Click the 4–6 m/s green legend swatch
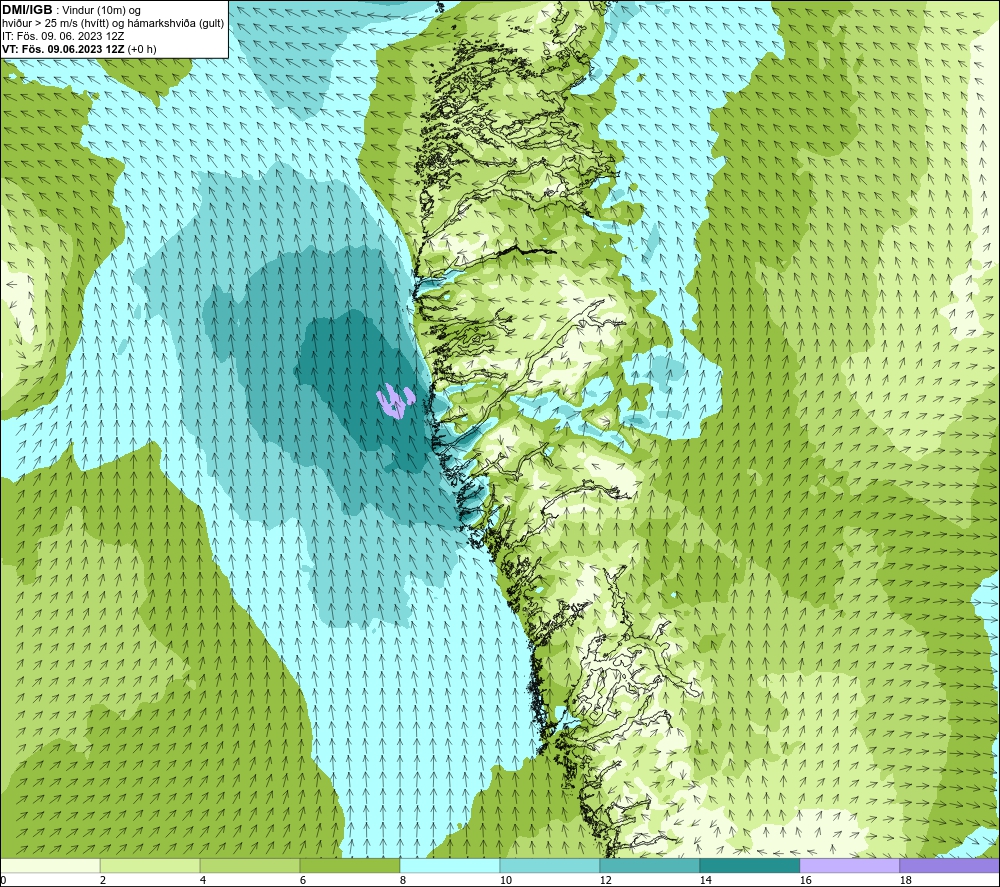The height and width of the screenshot is (887, 1000). click(x=250, y=866)
